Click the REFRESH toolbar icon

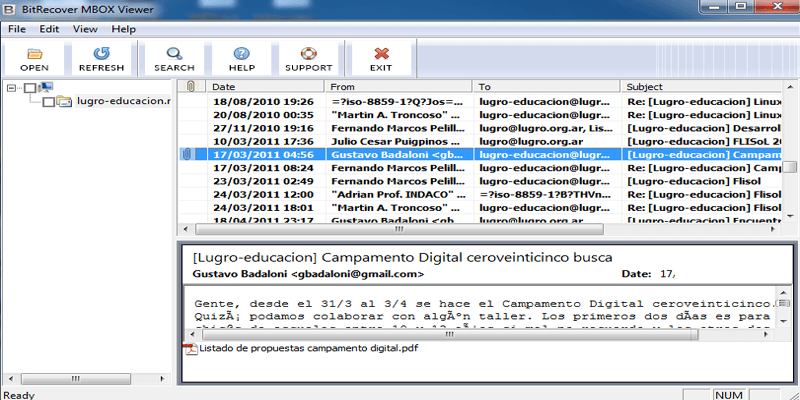pyautogui.click(x=101, y=53)
